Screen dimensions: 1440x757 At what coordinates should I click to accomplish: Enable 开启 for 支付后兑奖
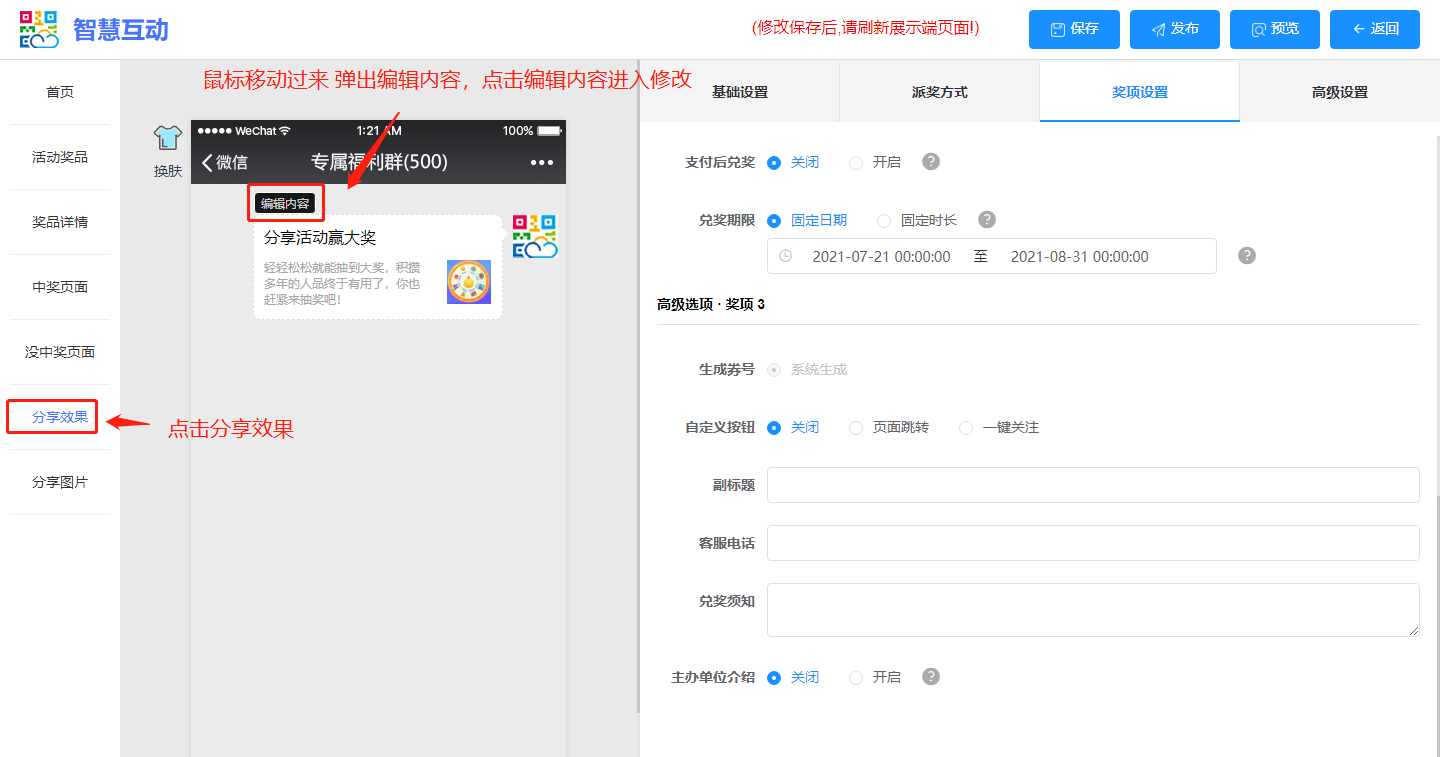tap(856, 163)
